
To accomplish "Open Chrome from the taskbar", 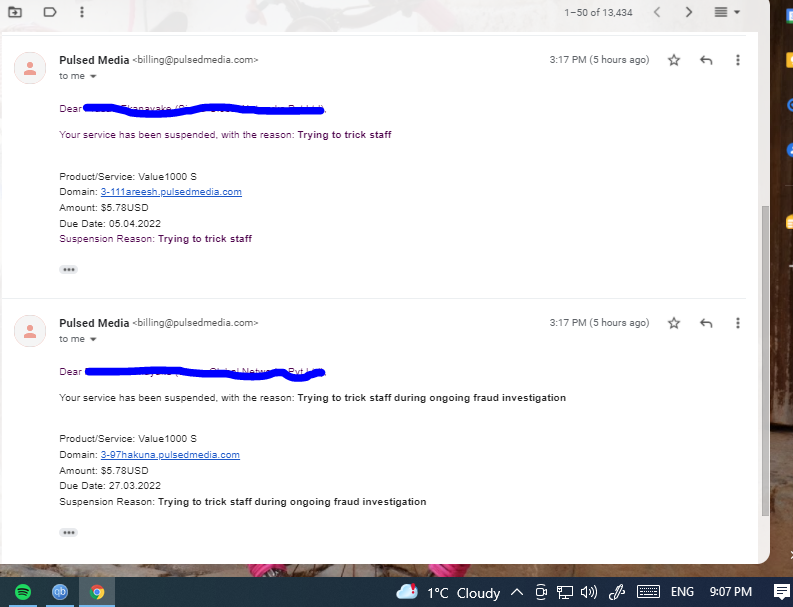I will click(x=97, y=592).
